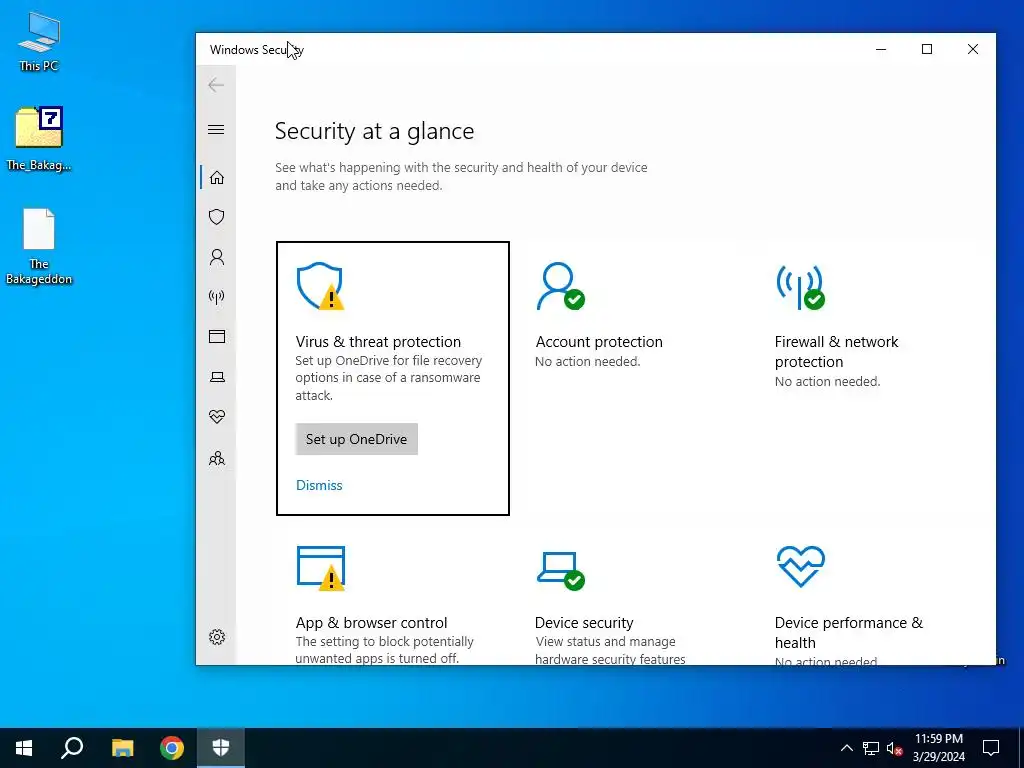Minimize the Windows Security window
This screenshot has width=1024, height=768.
click(881, 49)
